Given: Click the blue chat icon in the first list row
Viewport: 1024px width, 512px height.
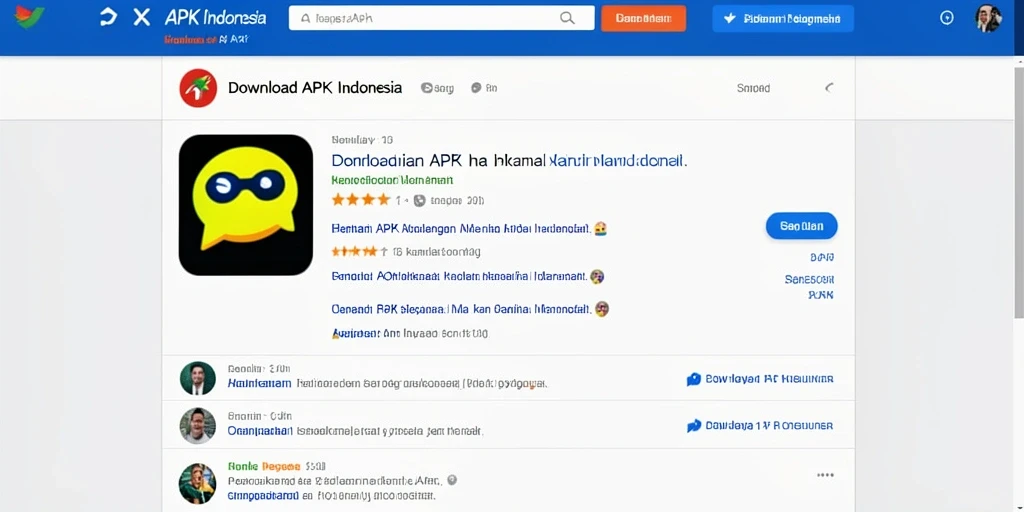Looking at the screenshot, I should pos(694,379).
